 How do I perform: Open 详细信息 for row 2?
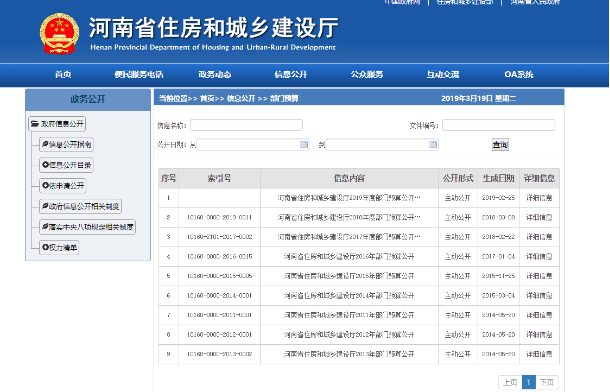pyautogui.click(x=539, y=217)
